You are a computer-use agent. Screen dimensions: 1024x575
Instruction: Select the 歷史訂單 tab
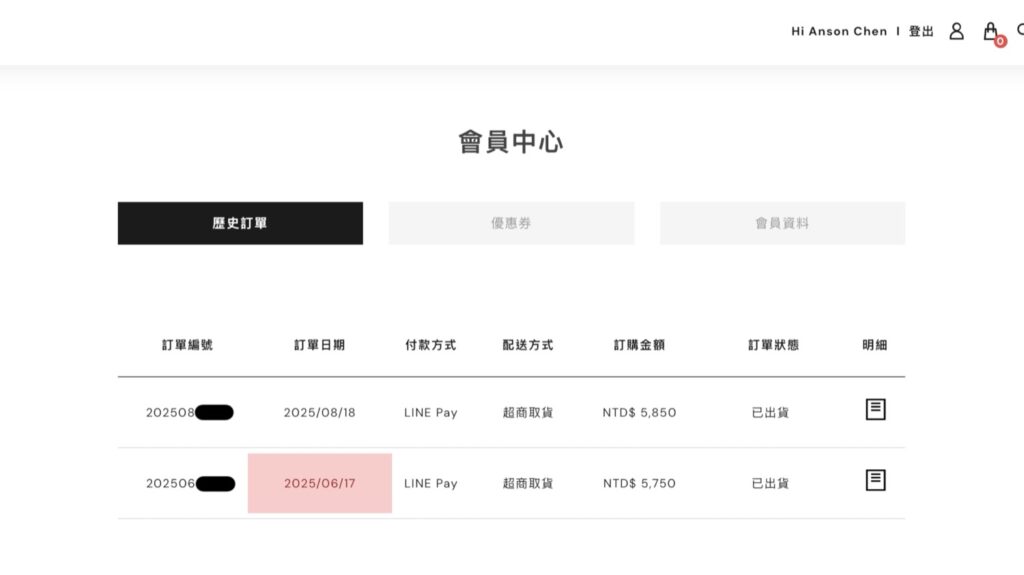240,223
